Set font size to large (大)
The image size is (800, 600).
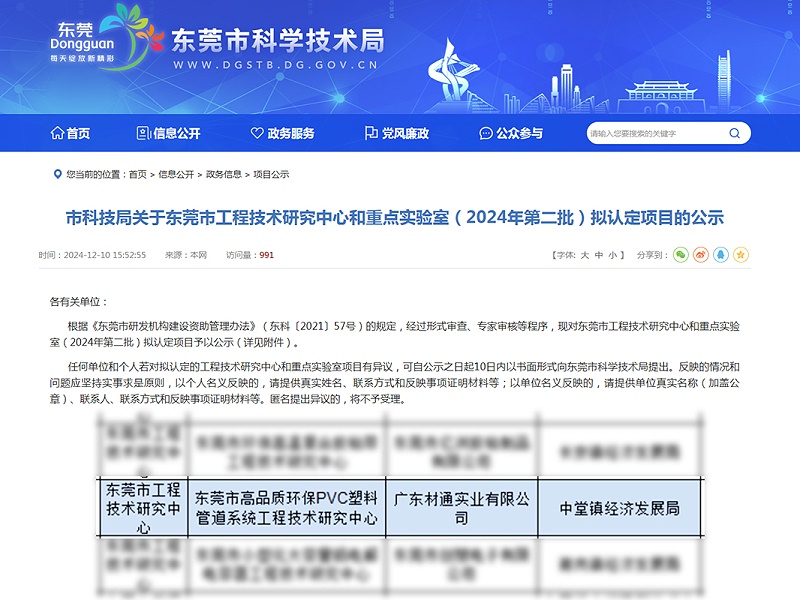click(x=585, y=255)
